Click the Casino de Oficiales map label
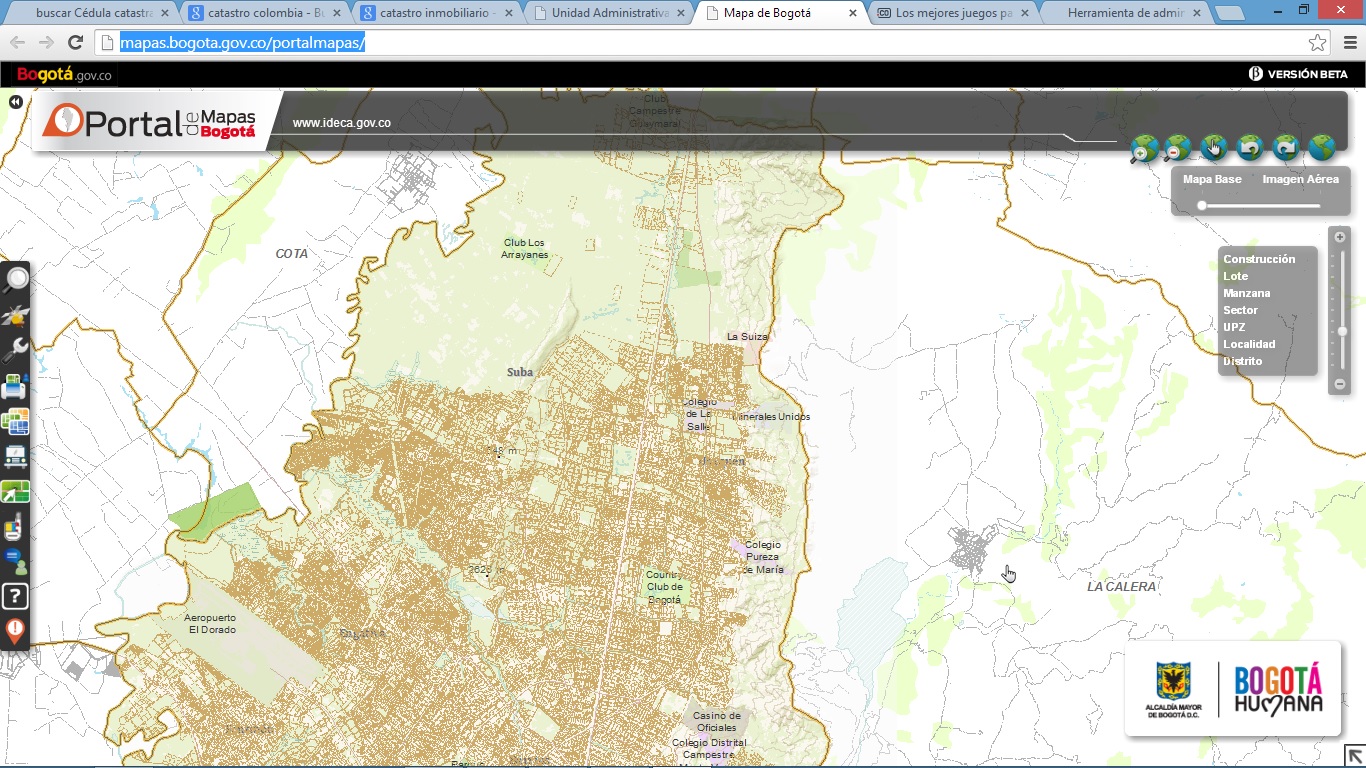Screen dimensions: 1366x768 (x=717, y=721)
